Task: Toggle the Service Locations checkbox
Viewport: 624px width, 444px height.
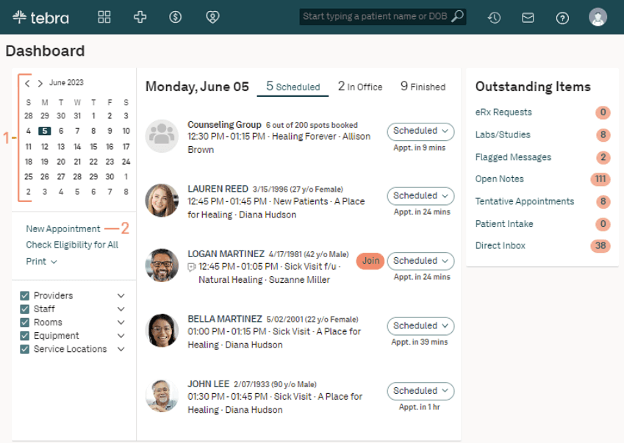Action: (26, 350)
